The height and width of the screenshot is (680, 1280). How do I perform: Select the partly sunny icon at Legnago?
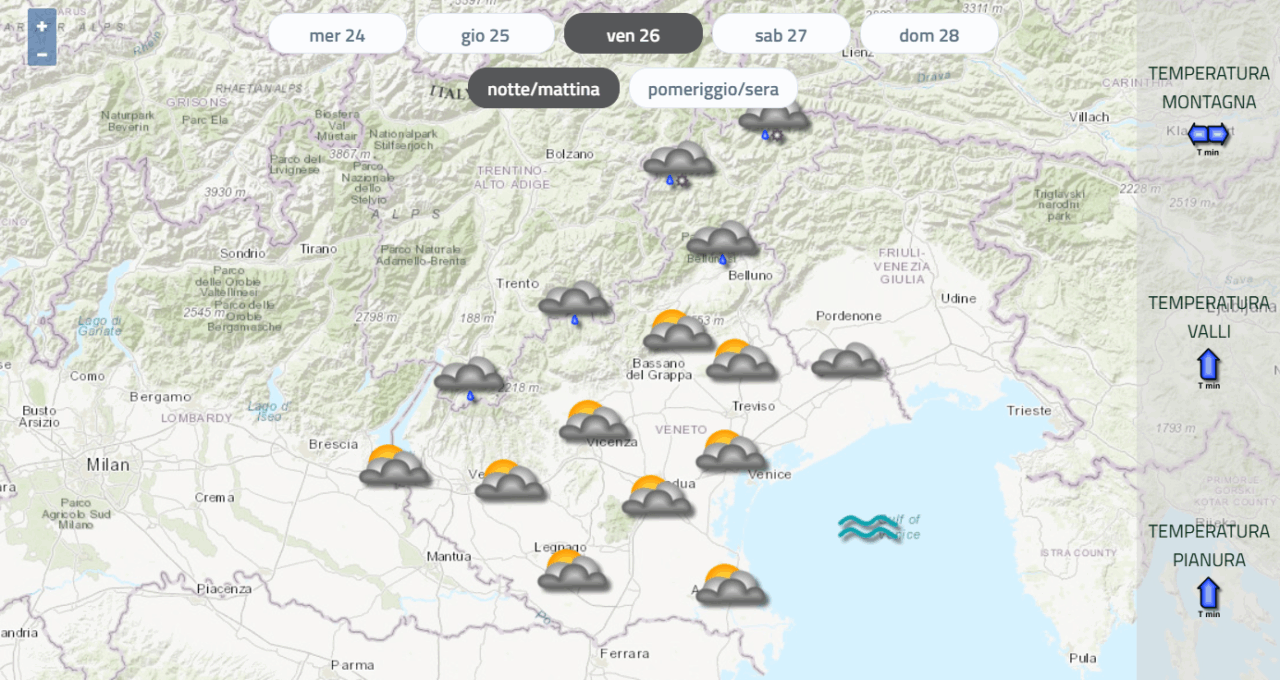pos(573,570)
